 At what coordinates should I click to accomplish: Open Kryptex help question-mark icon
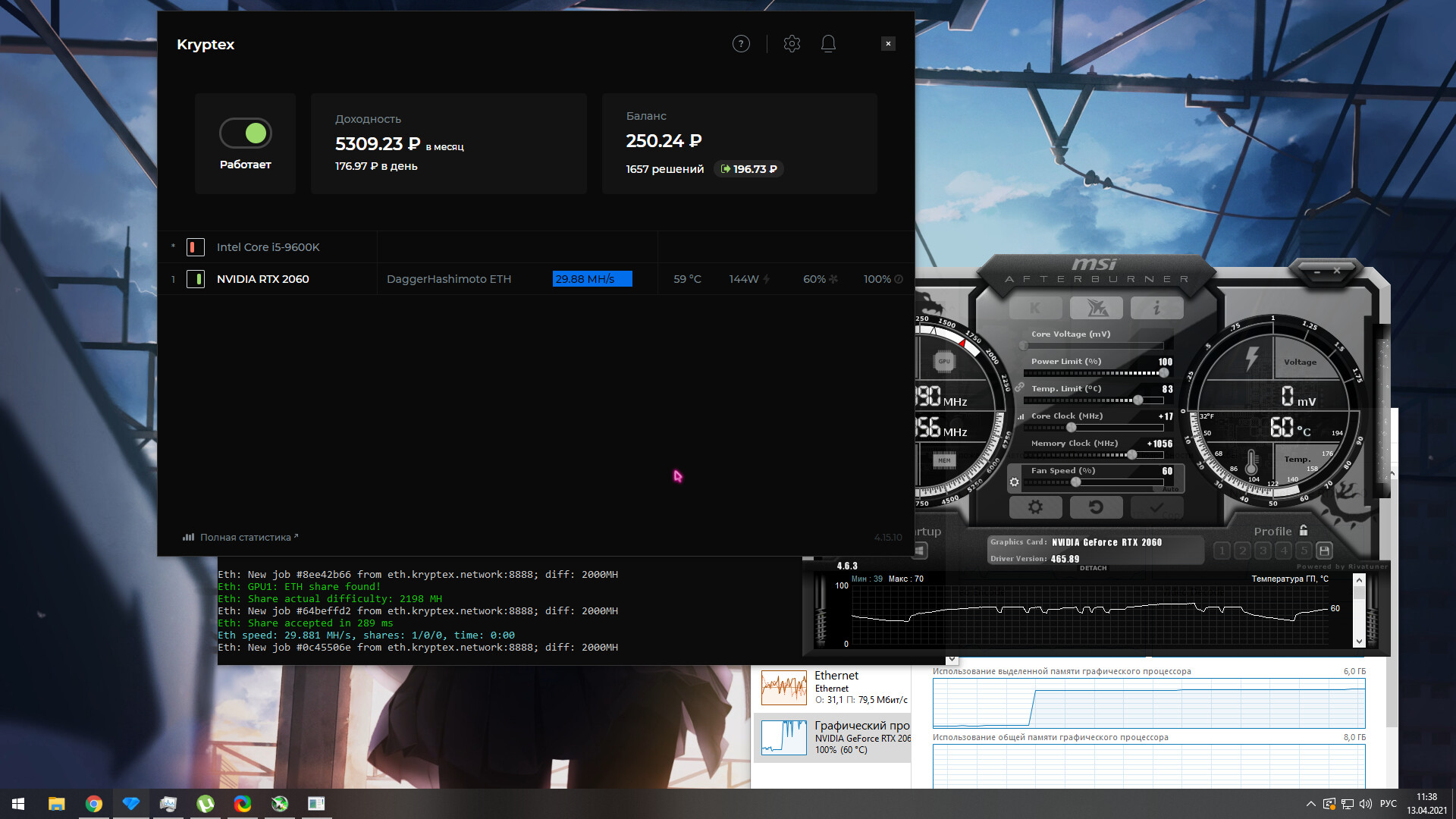(x=741, y=44)
